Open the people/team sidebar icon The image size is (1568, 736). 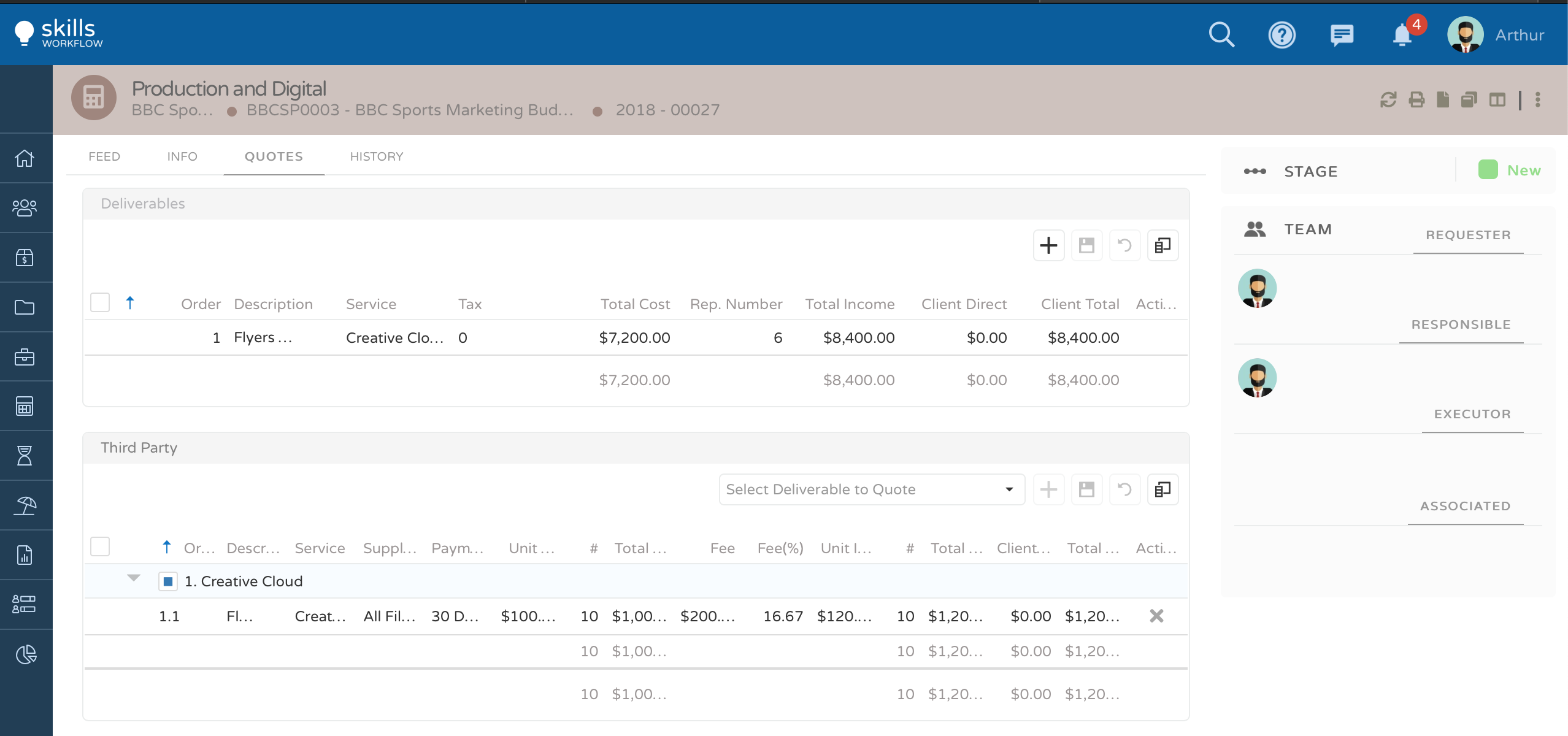click(25, 208)
